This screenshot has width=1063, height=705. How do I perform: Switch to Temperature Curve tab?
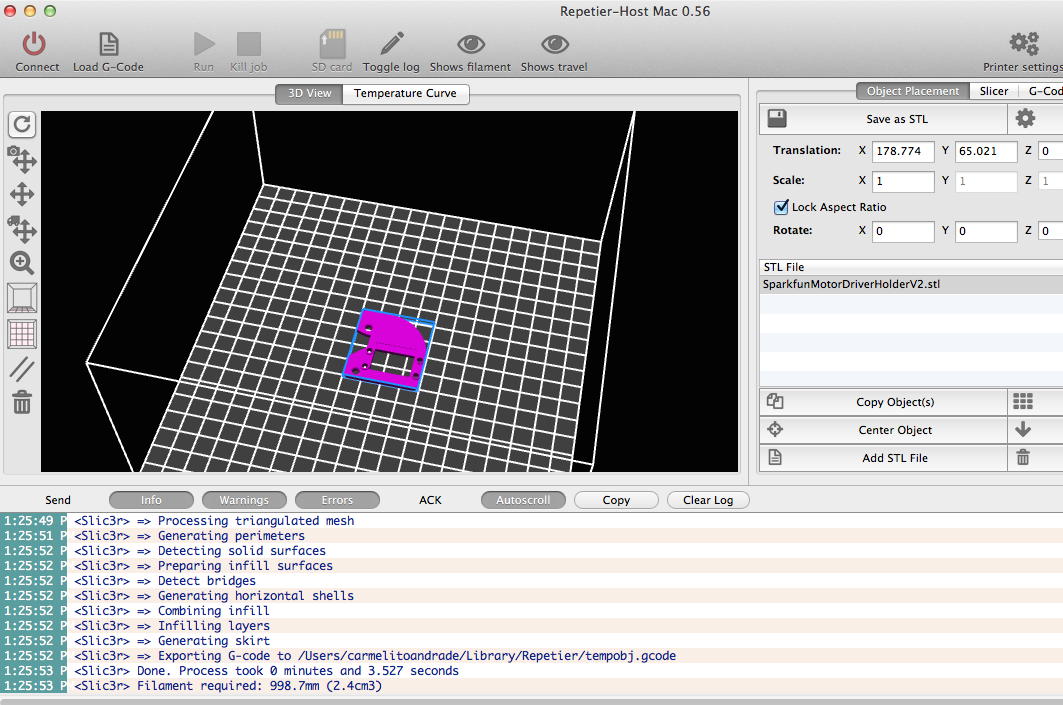coord(405,93)
